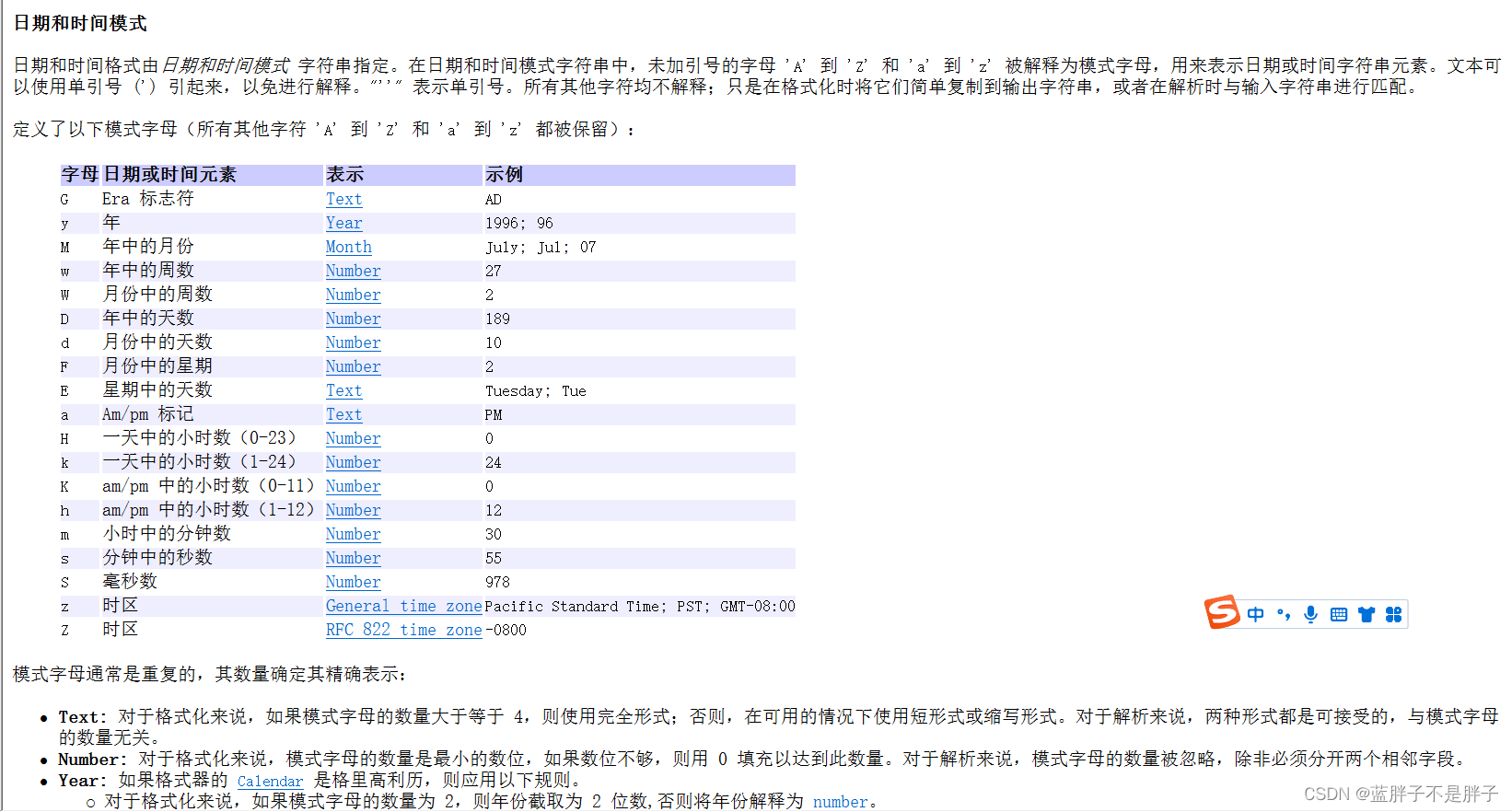Click the 时区 cell in uppercase Z row

121,630
